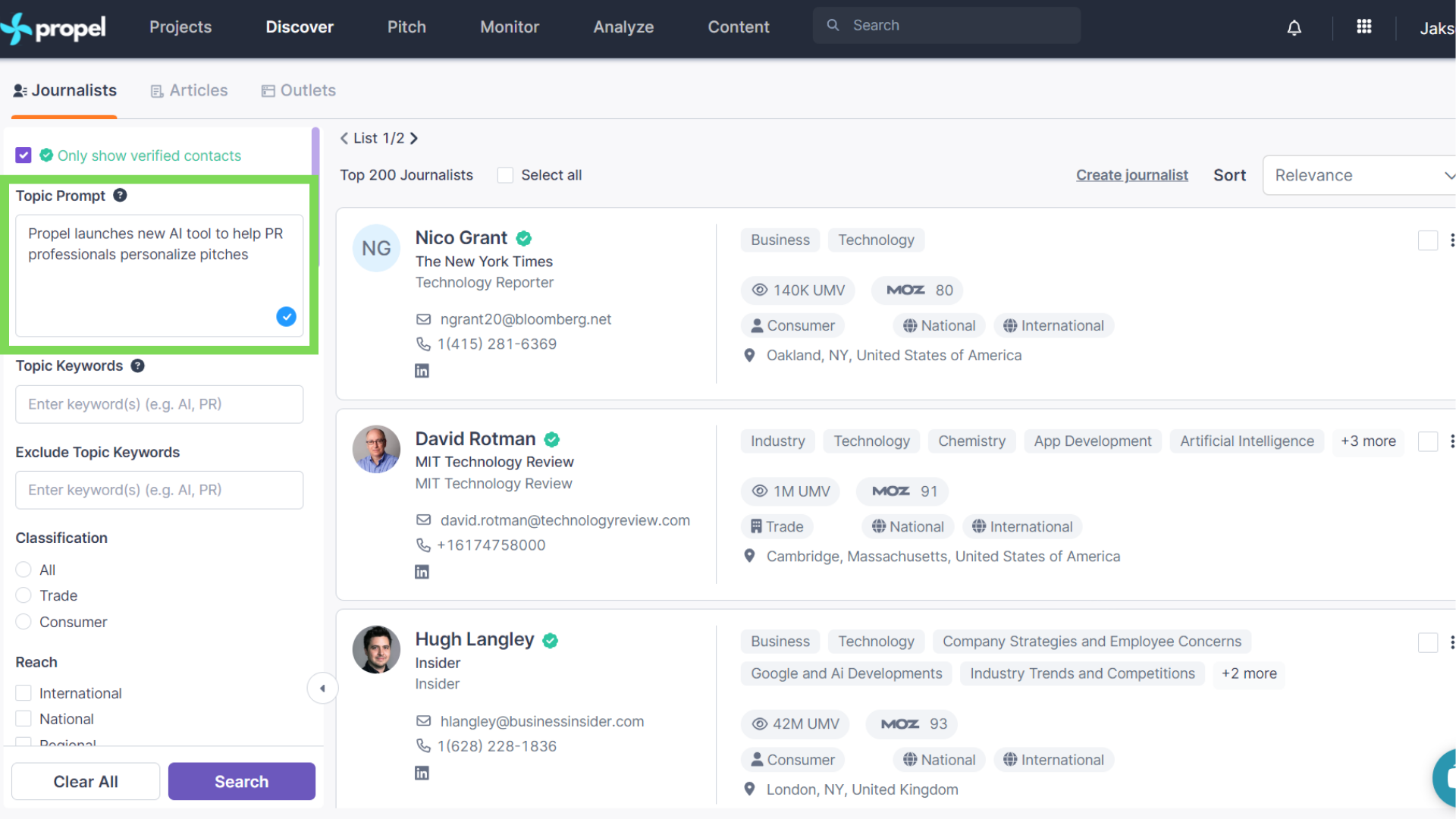Toggle Only show verified contacts checkbox
1456x819 pixels.
click(24, 155)
